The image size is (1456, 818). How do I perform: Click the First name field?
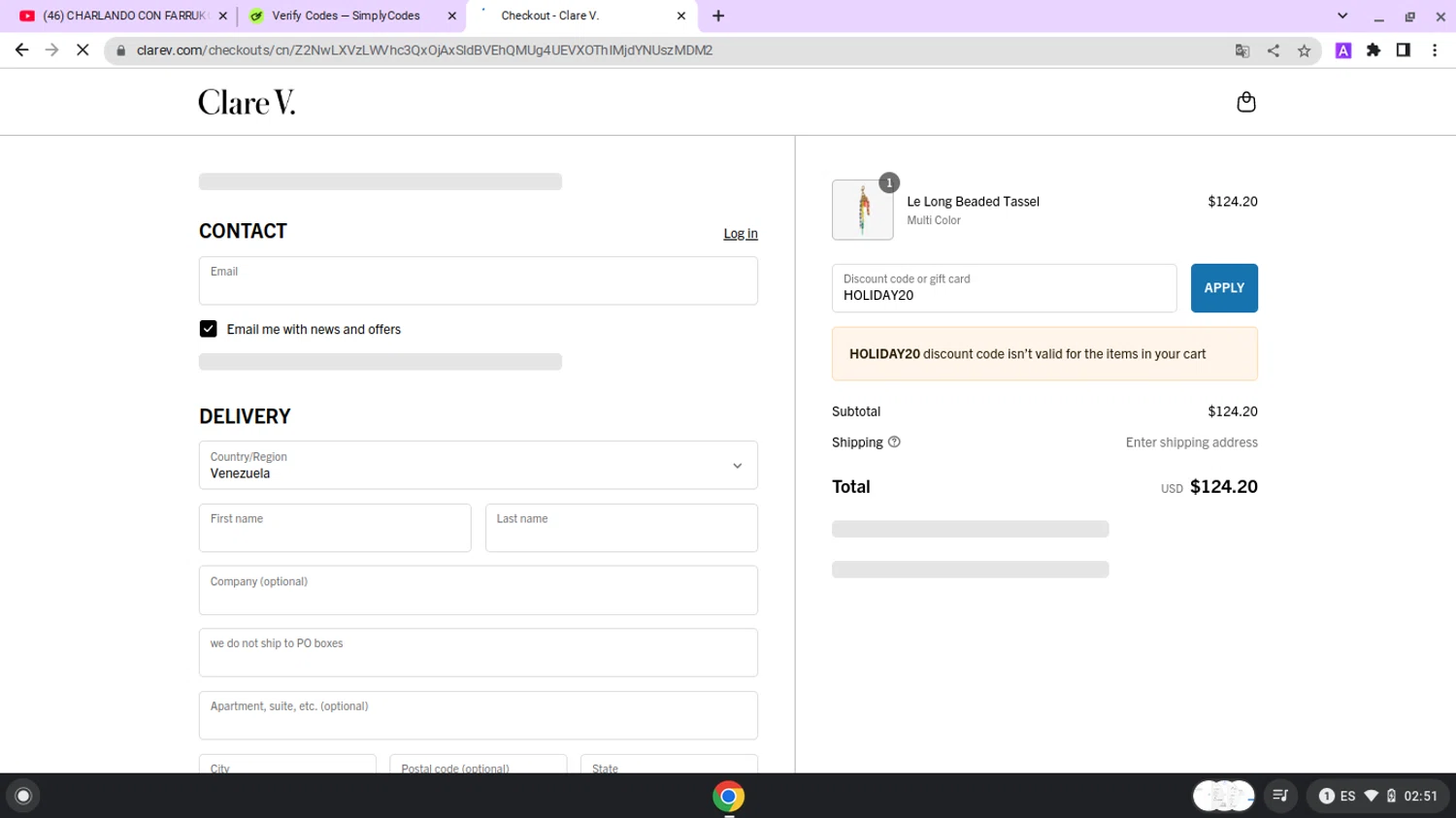(335, 528)
